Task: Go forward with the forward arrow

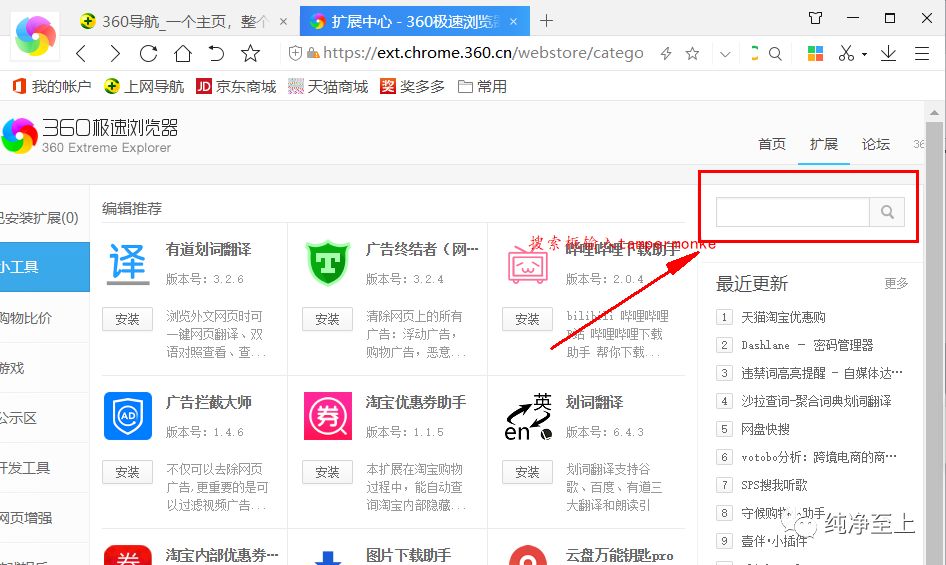Action: (x=115, y=54)
